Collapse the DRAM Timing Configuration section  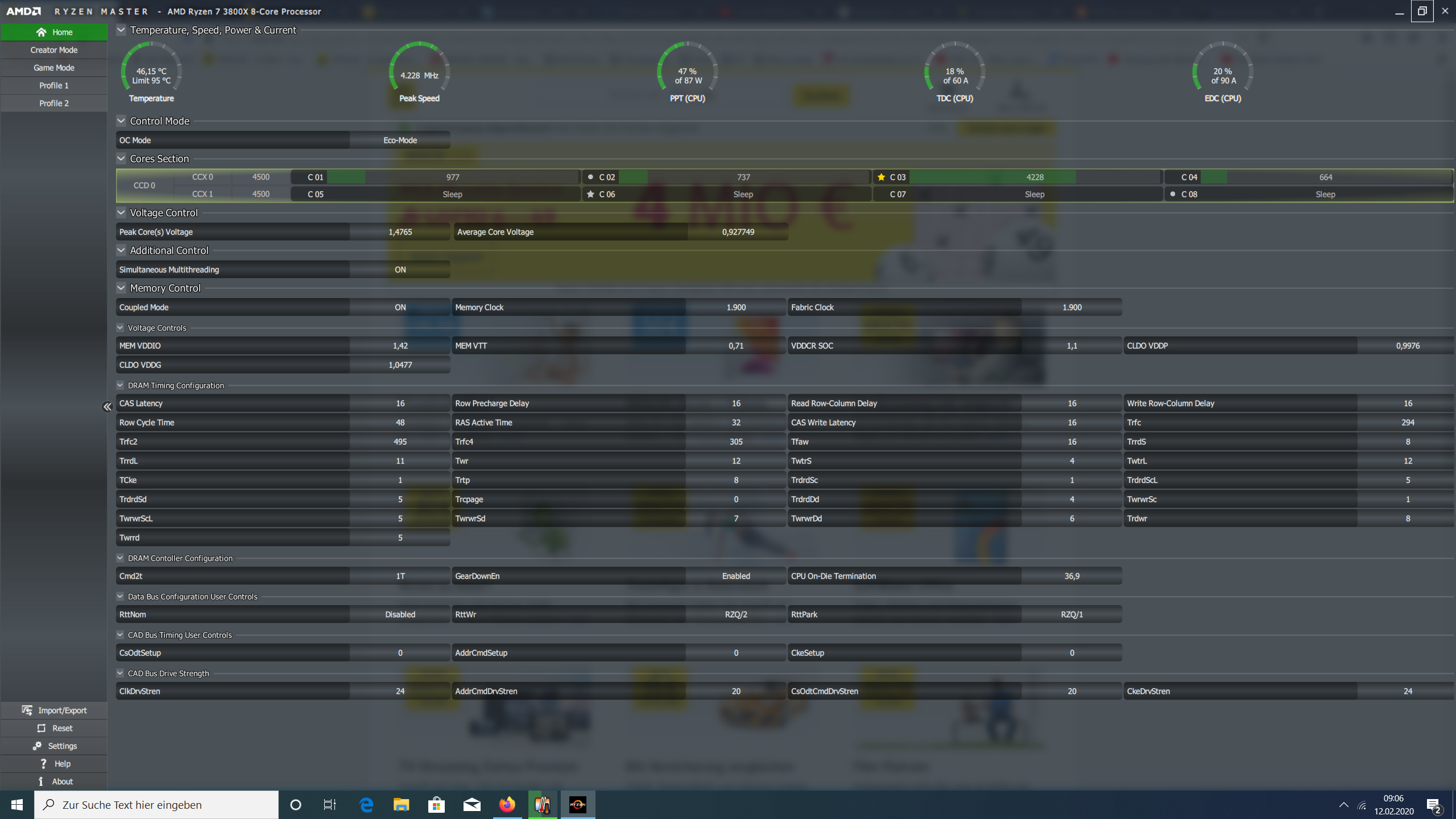point(120,385)
